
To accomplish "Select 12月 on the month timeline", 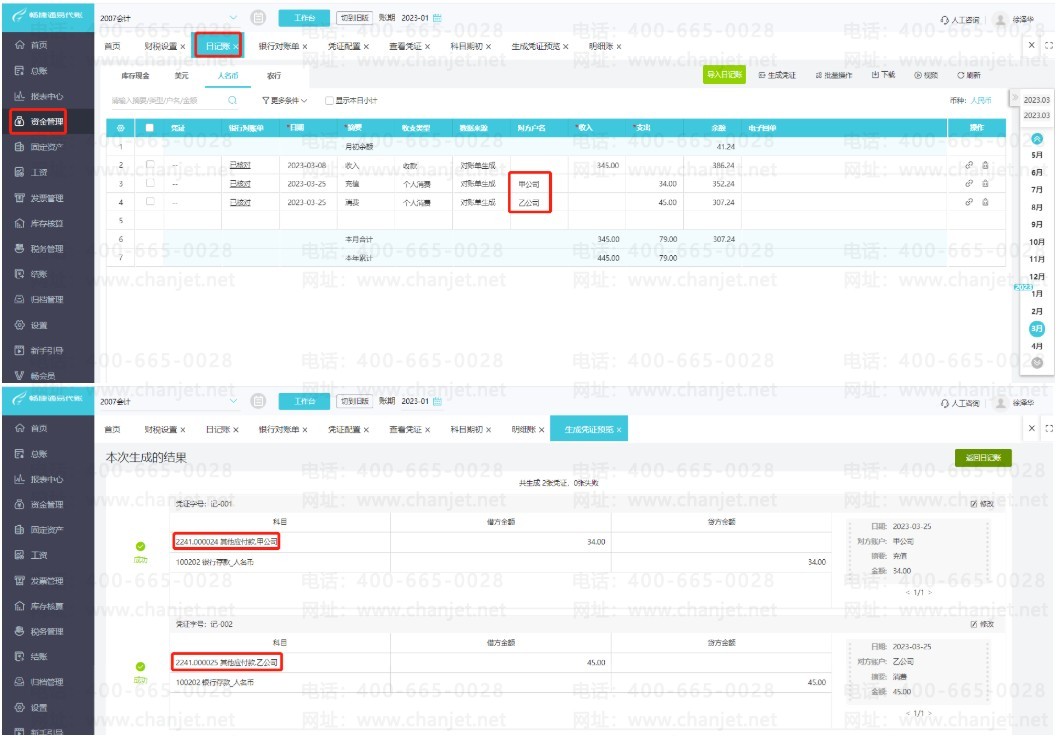I will coord(1037,277).
